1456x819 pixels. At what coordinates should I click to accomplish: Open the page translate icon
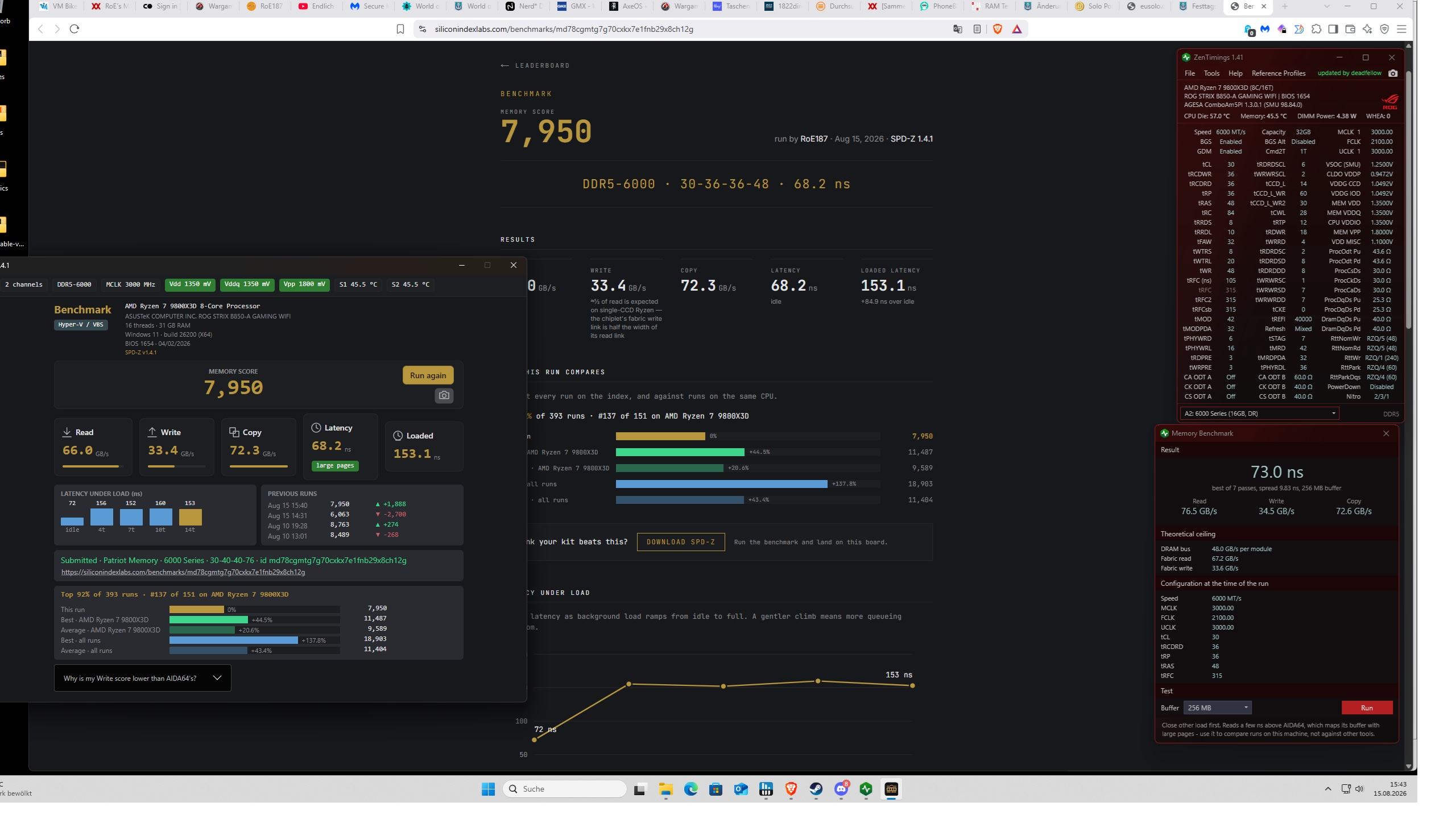click(958, 29)
